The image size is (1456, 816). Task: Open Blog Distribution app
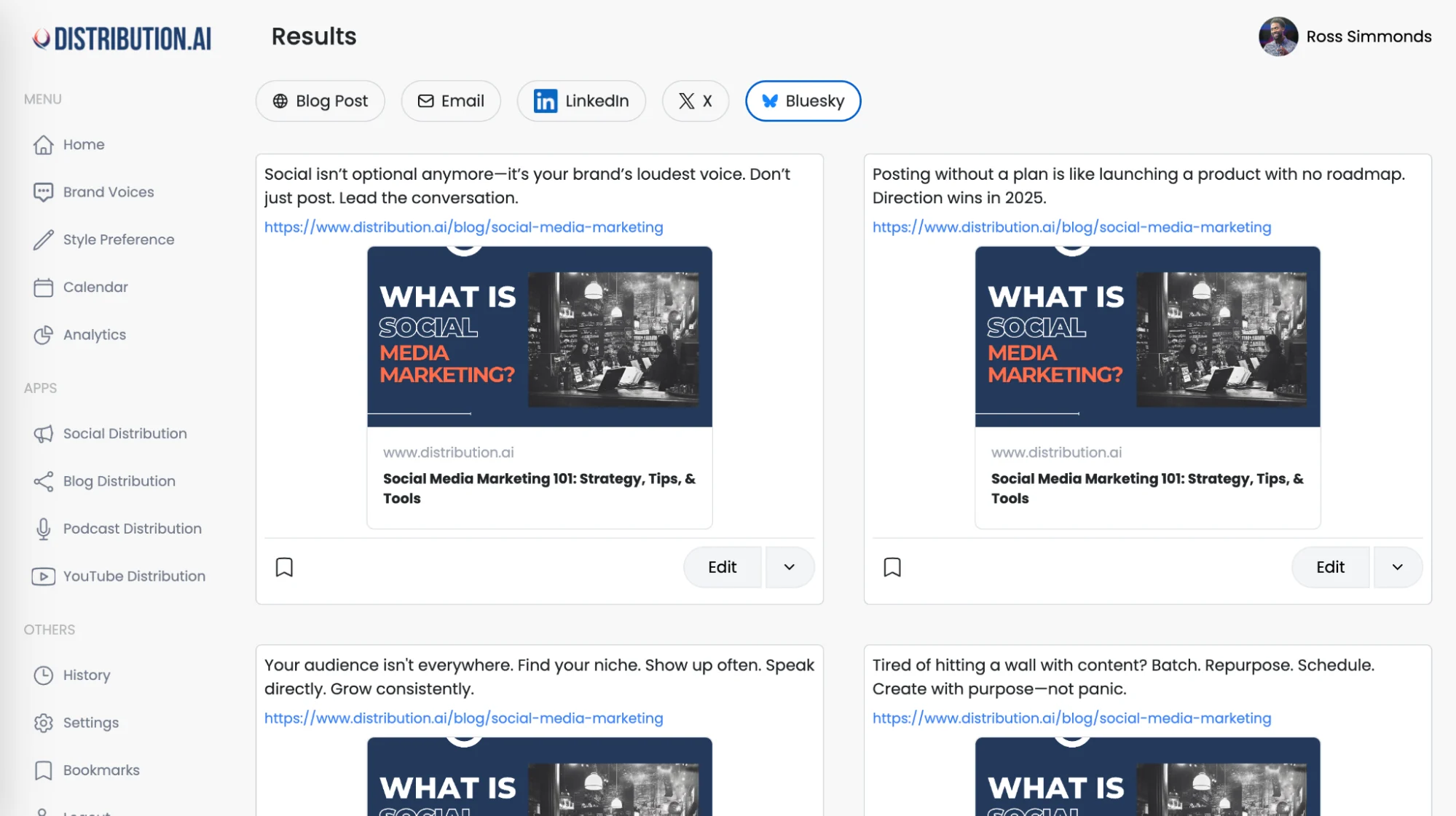119,481
